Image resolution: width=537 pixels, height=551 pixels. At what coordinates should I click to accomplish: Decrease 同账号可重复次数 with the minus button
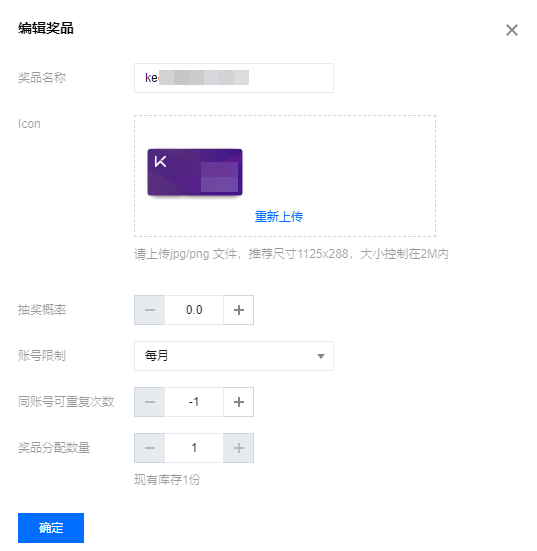(149, 402)
